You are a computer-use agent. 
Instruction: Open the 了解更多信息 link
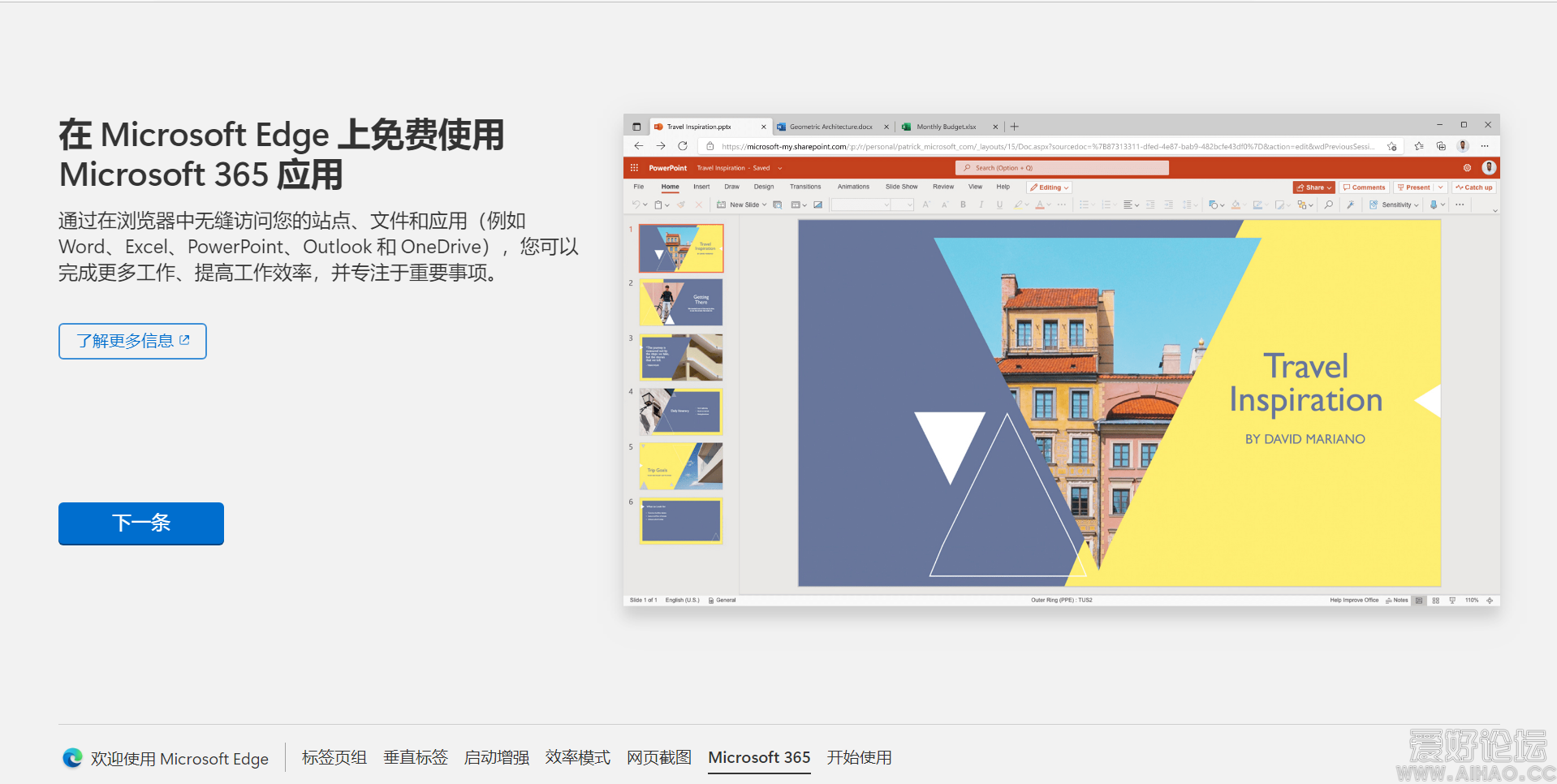pos(132,341)
